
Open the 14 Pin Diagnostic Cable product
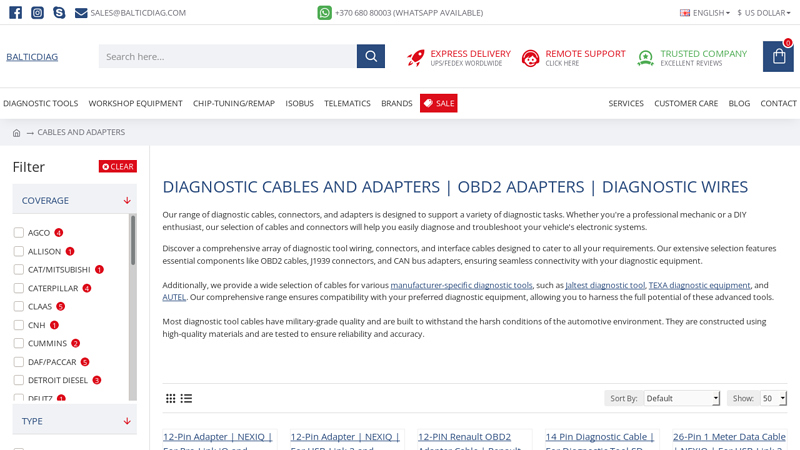click(x=599, y=441)
